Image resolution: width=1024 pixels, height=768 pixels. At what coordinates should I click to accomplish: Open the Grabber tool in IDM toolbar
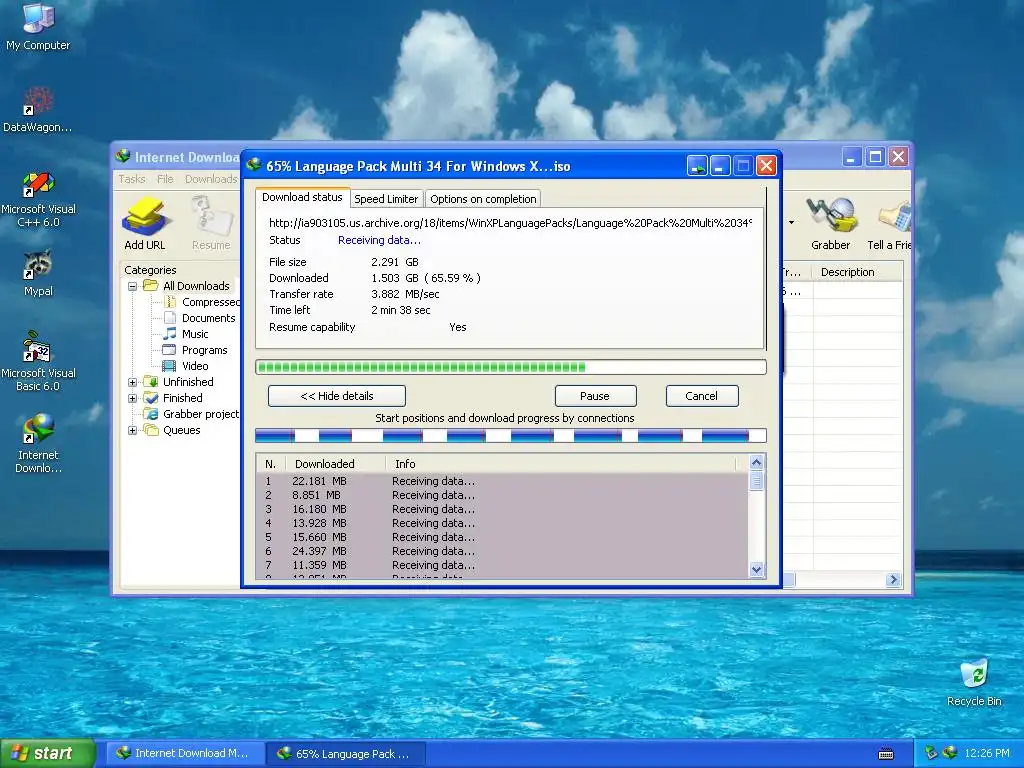pos(830,224)
